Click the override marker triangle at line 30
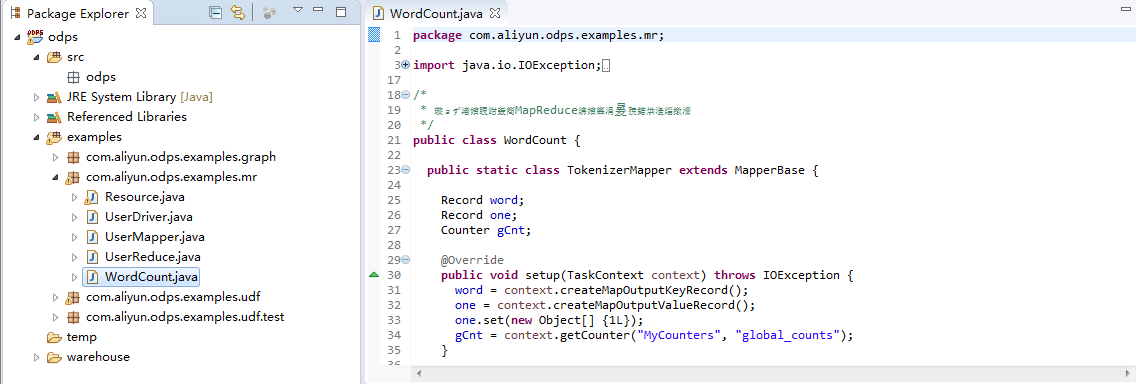This screenshot has width=1136, height=384. coord(374,275)
